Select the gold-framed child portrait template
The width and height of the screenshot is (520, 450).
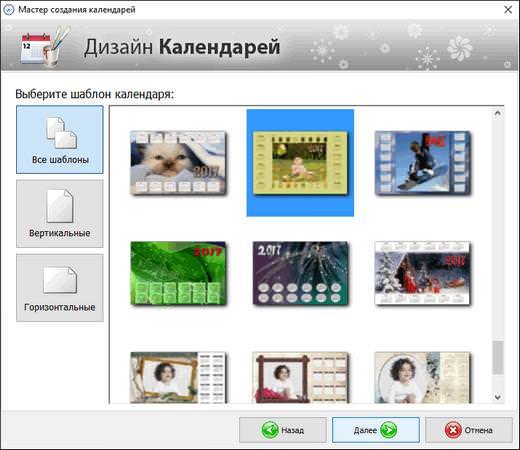[x=178, y=378]
